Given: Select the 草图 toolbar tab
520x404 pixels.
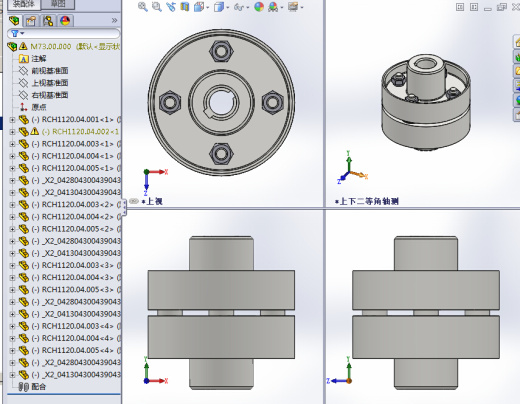Looking at the screenshot, I should pyautogui.click(x=58, y=4).
